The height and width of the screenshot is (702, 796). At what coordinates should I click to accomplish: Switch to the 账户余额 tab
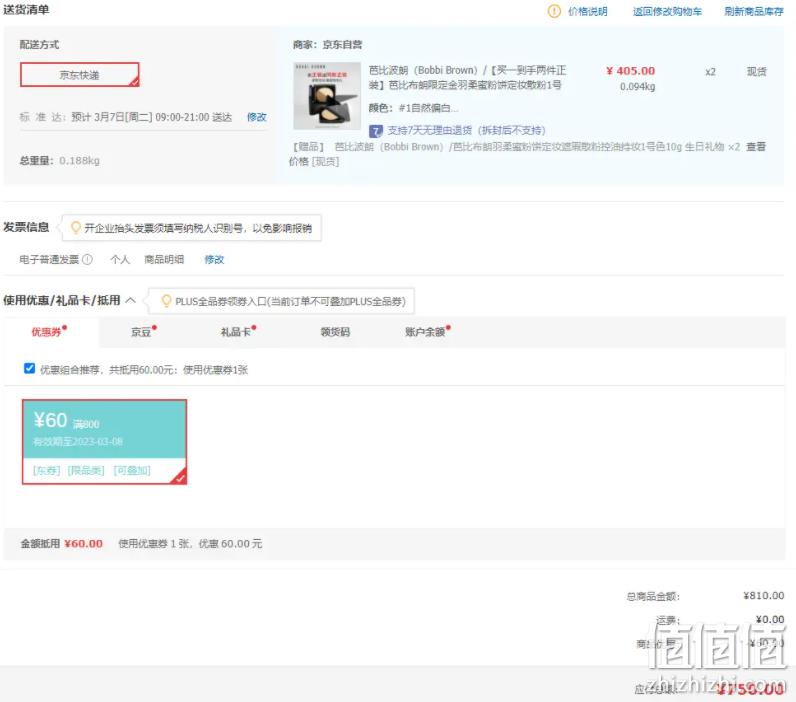tap(427, 331)
